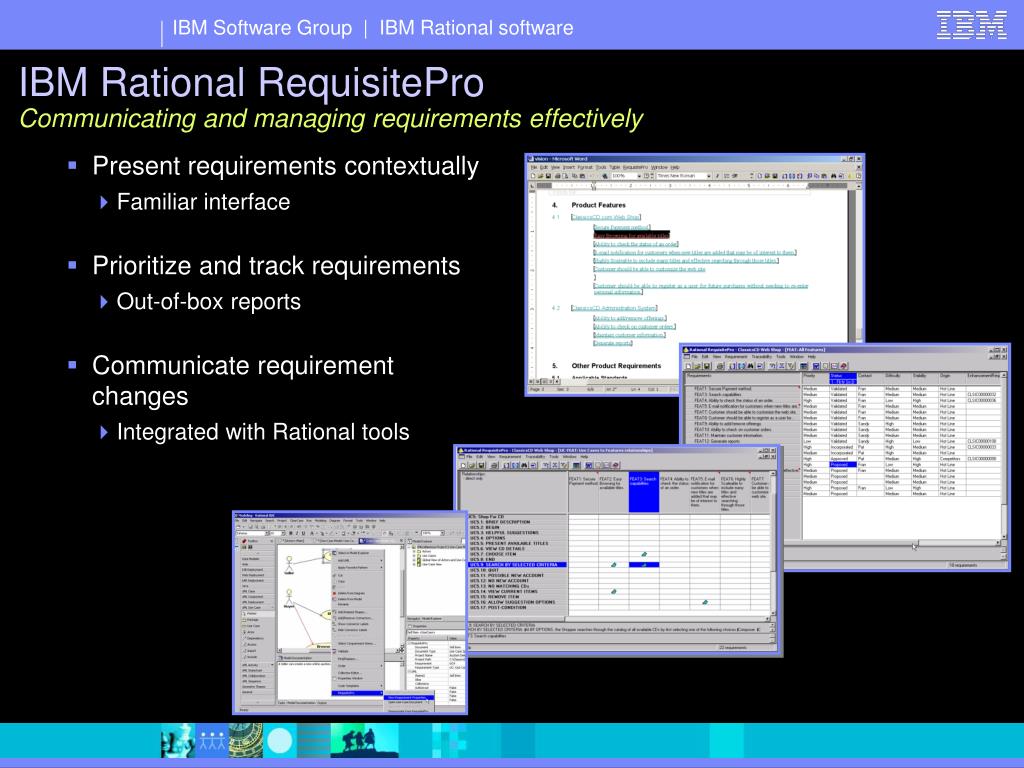
Task: Expand the Actors node in XDE Model Explorer
Action: pyautogui.click(x=414, y=551)
